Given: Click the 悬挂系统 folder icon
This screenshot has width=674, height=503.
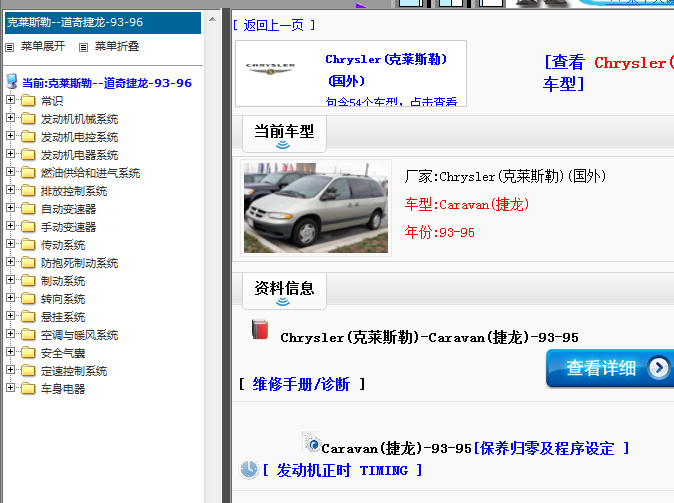Looking at the screenshot, I should coord(28,316).
